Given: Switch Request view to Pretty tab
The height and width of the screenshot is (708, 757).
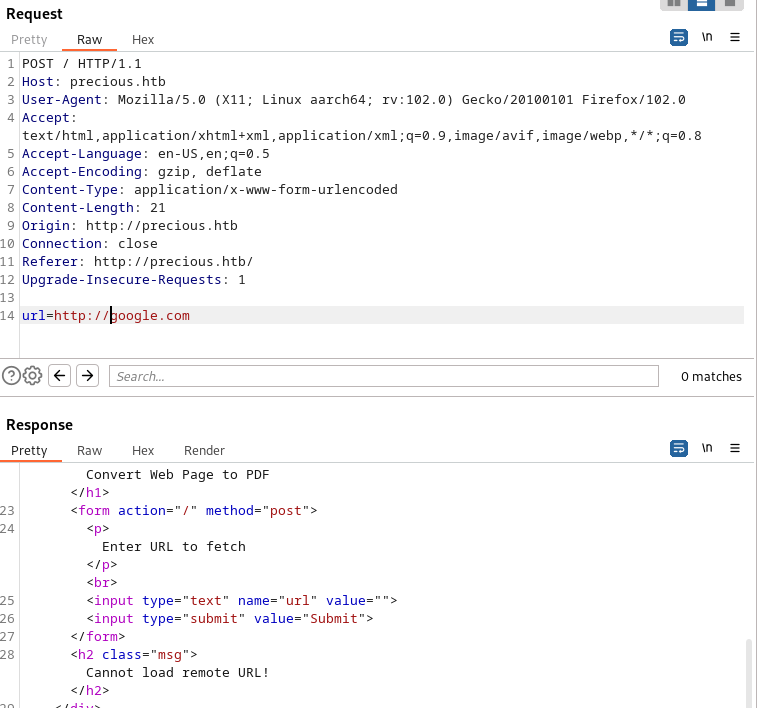Looking at the screenshot, I should (x=29, y=40).
